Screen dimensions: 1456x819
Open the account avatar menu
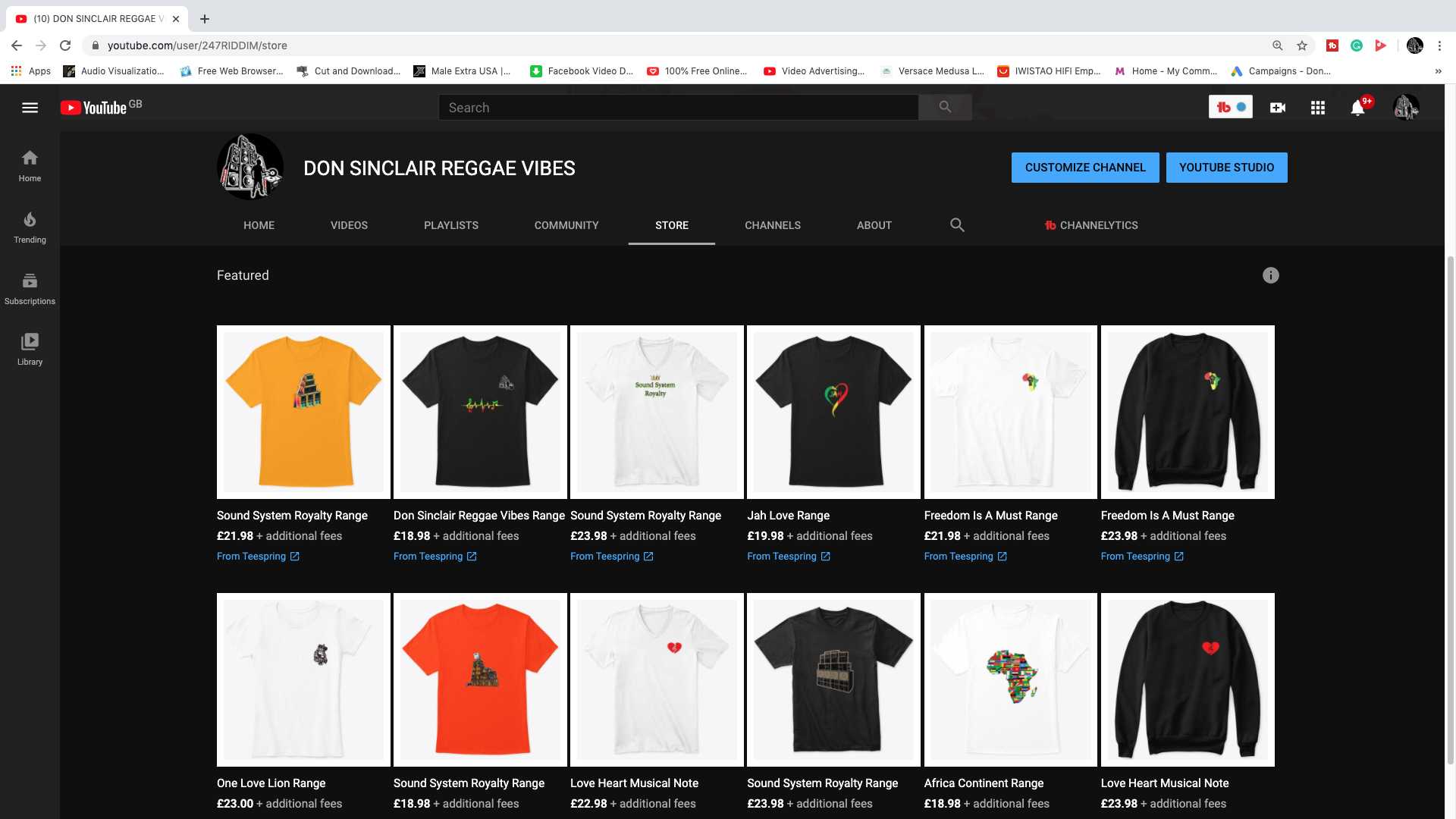click(1406, 108)
